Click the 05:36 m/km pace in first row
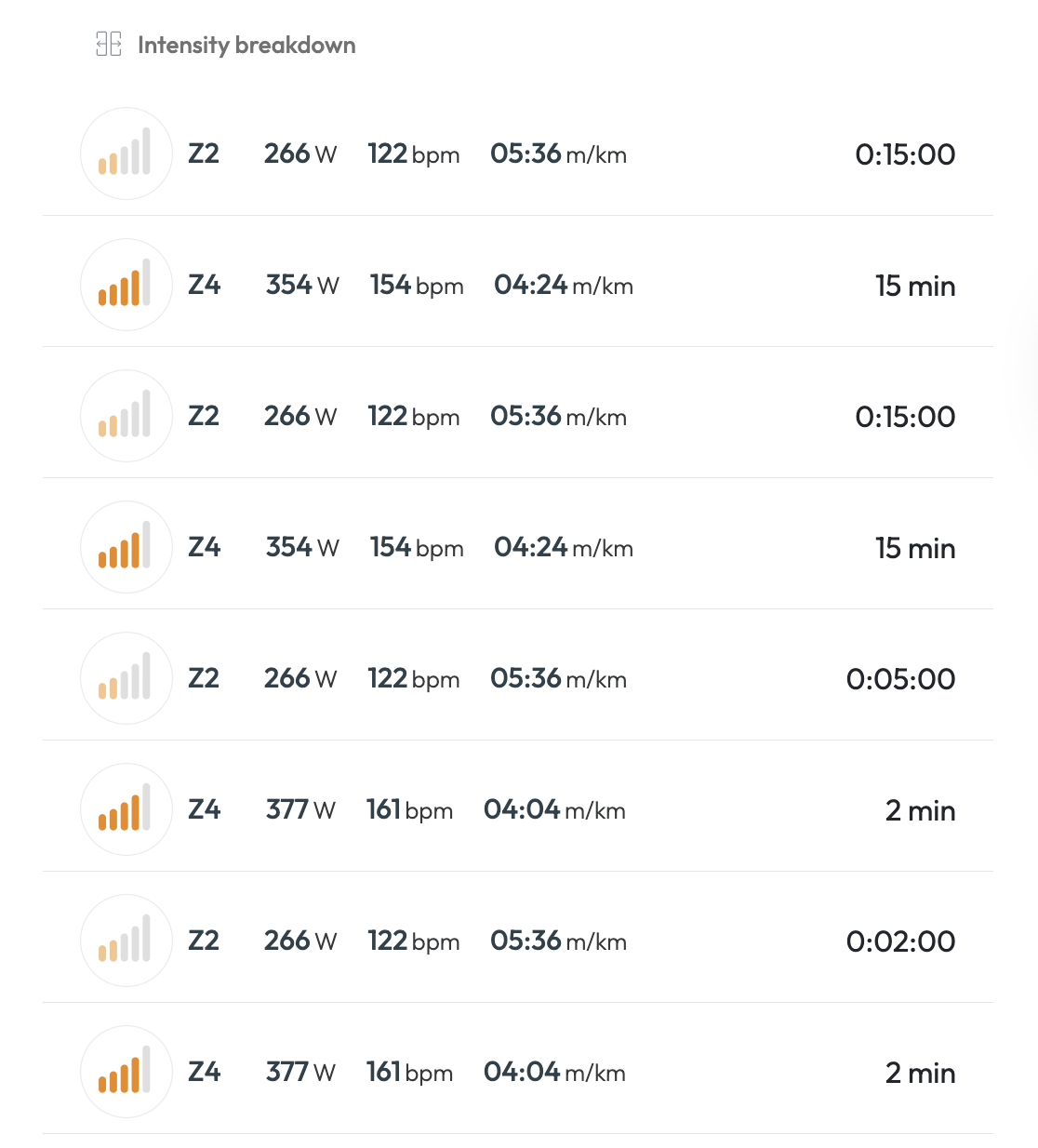The width and height of the screenshot is (1038, 1148). (558, 154)
